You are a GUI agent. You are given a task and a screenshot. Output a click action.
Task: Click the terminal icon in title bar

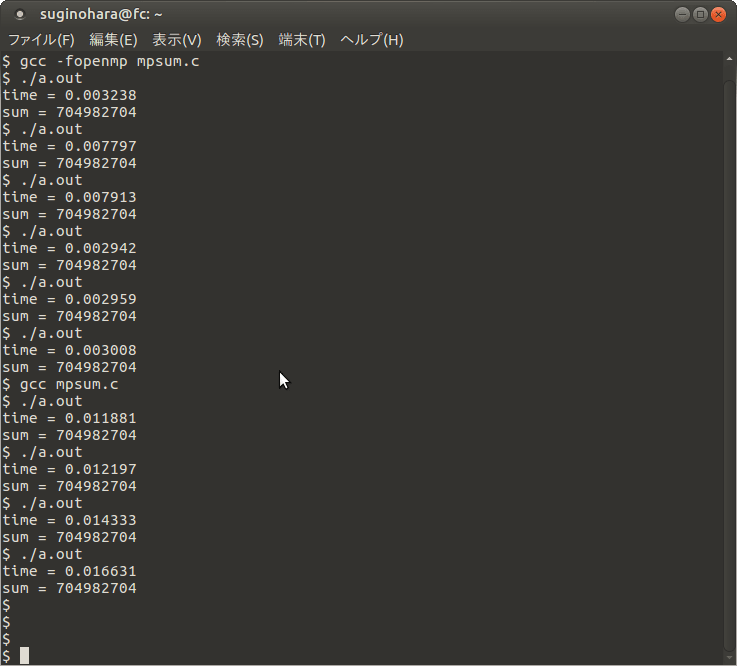click(20, 15)
